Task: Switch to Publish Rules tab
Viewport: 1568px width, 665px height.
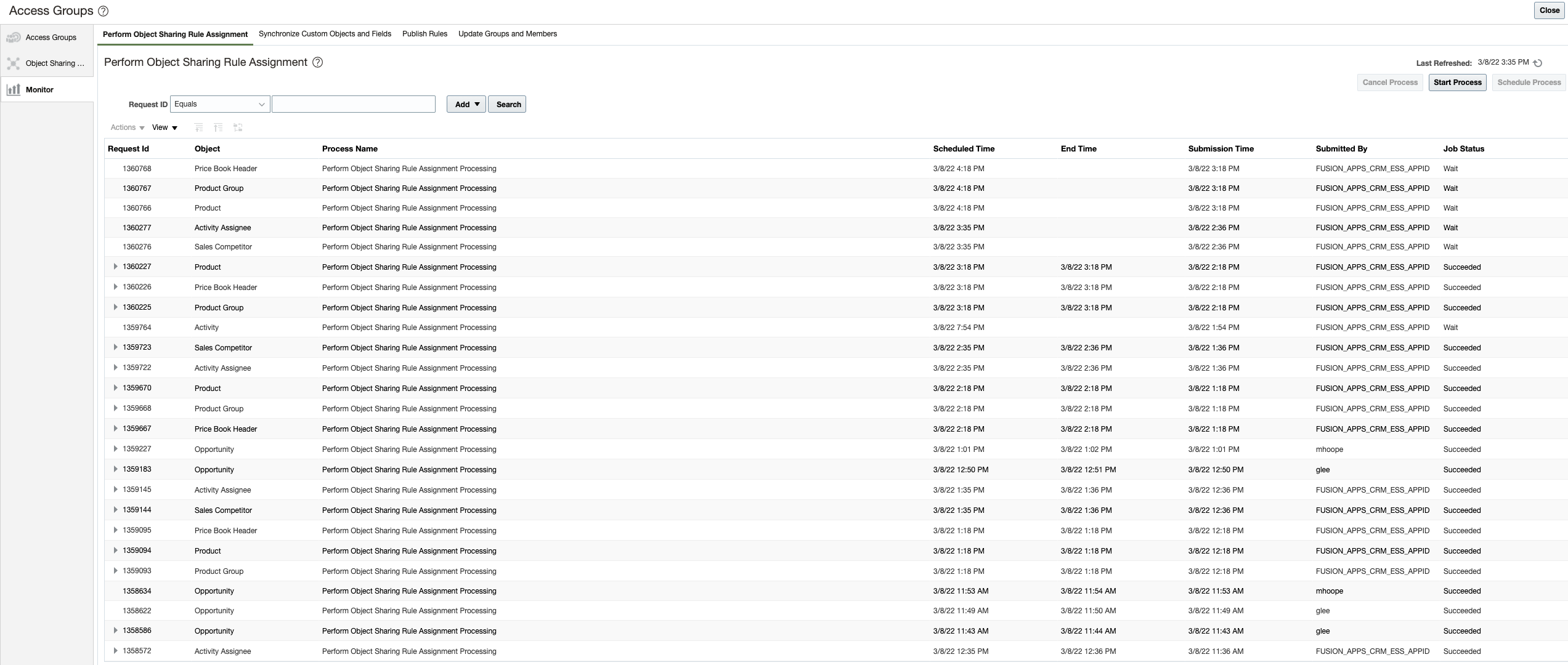Action: pyautogui.click(x=424, y=34)
